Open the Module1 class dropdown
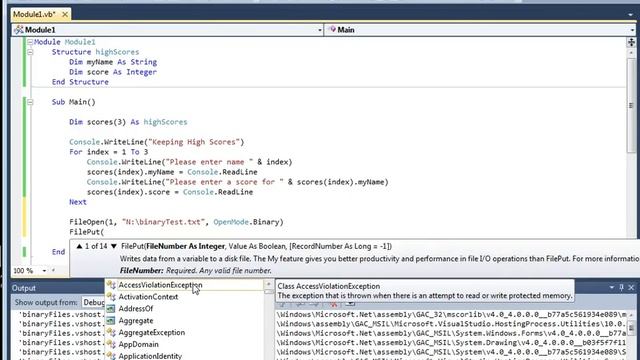Viewport: 640px width, 360px height. click(x=320, y=30)
